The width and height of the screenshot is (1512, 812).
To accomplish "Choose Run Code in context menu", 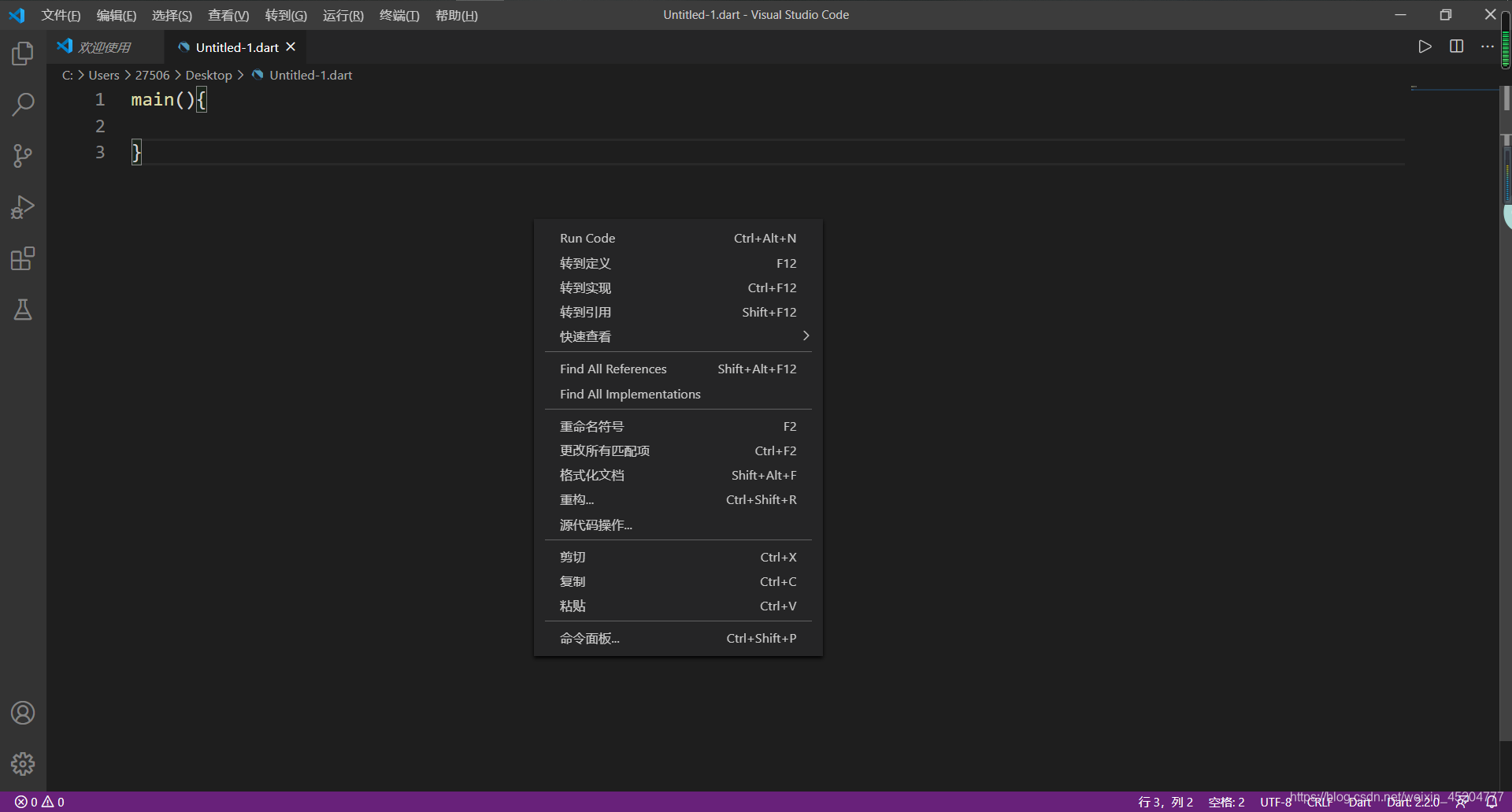I will (x=678, y=238).
